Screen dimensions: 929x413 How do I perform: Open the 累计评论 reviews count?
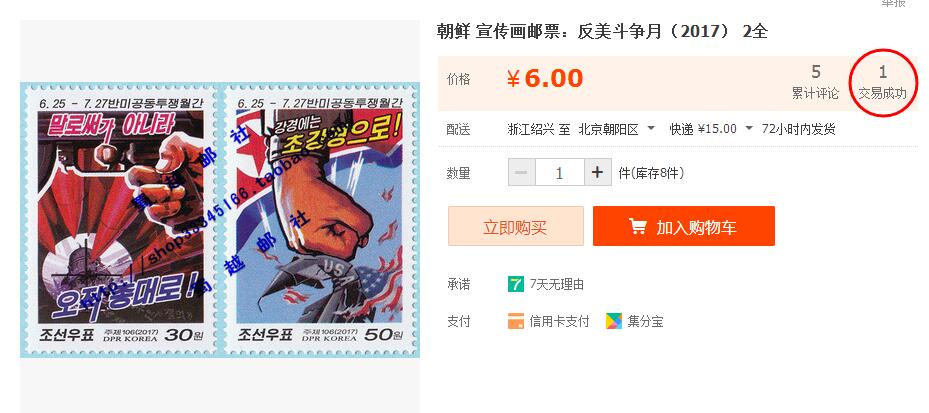tap(815, 82)
